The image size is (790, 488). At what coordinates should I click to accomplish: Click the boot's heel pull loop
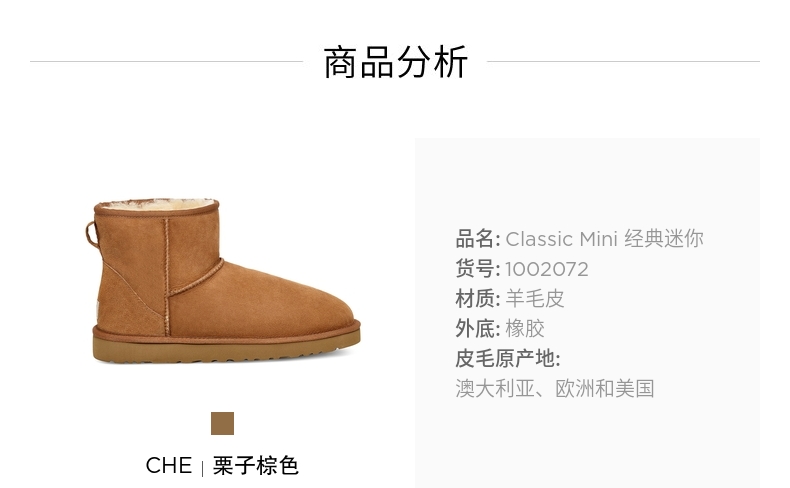click(x=91, y=235)
